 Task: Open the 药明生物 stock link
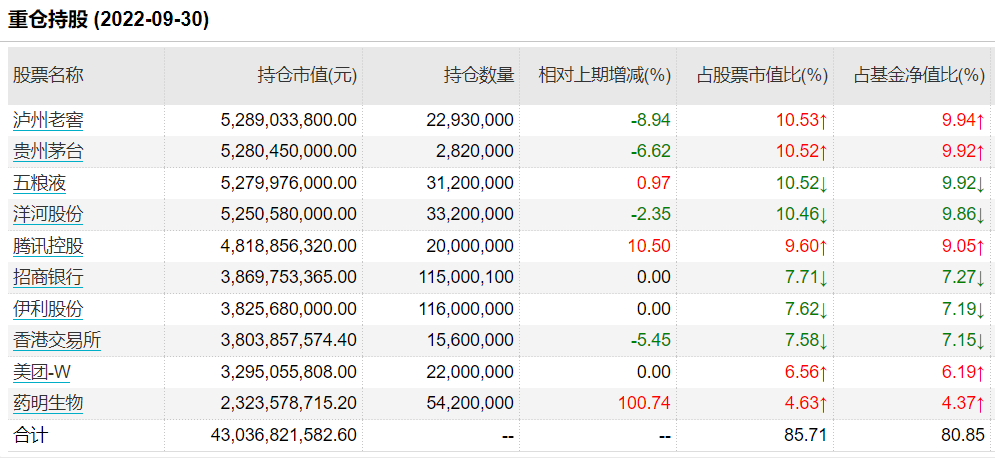(48, 404)
